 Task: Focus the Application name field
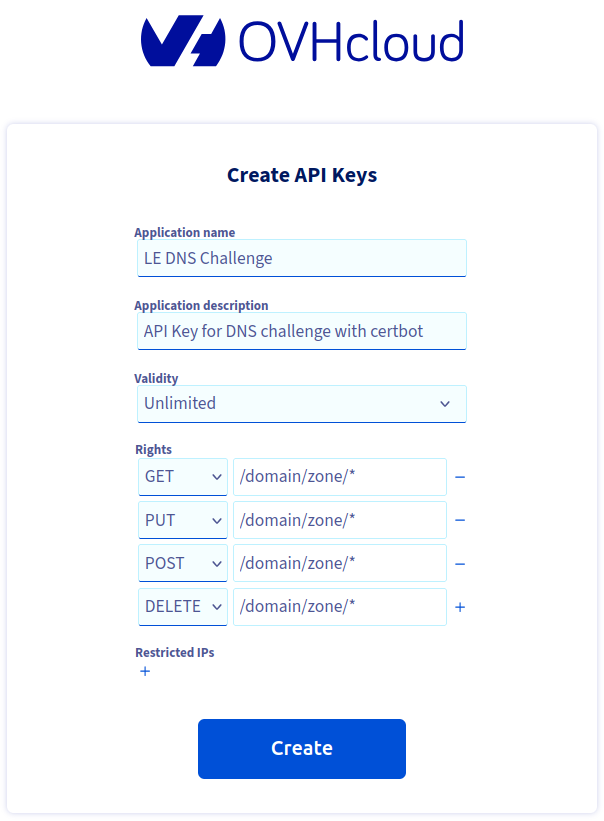pos(302,258)
